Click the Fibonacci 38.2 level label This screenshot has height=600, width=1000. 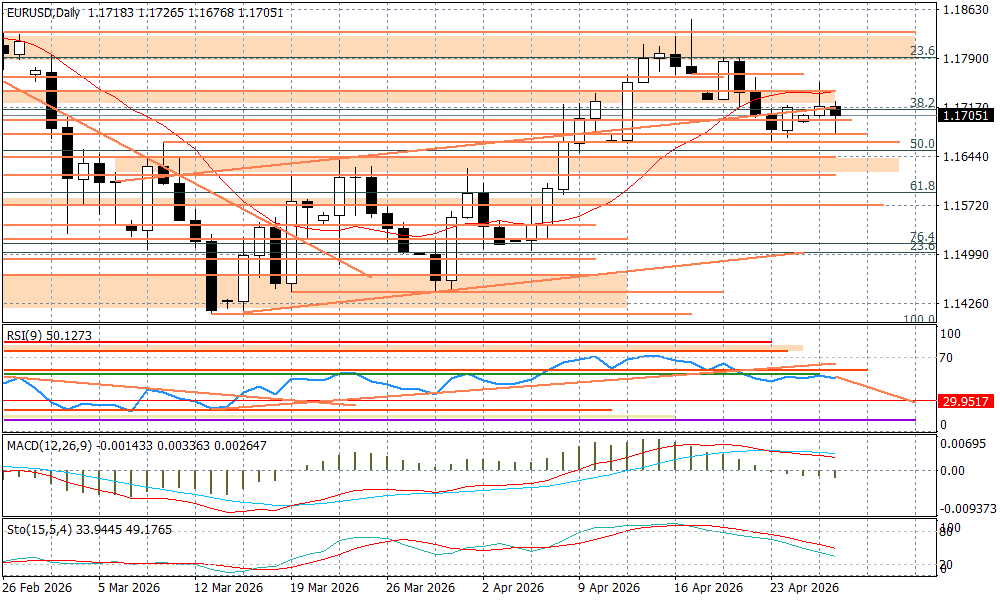pos(922,103)
